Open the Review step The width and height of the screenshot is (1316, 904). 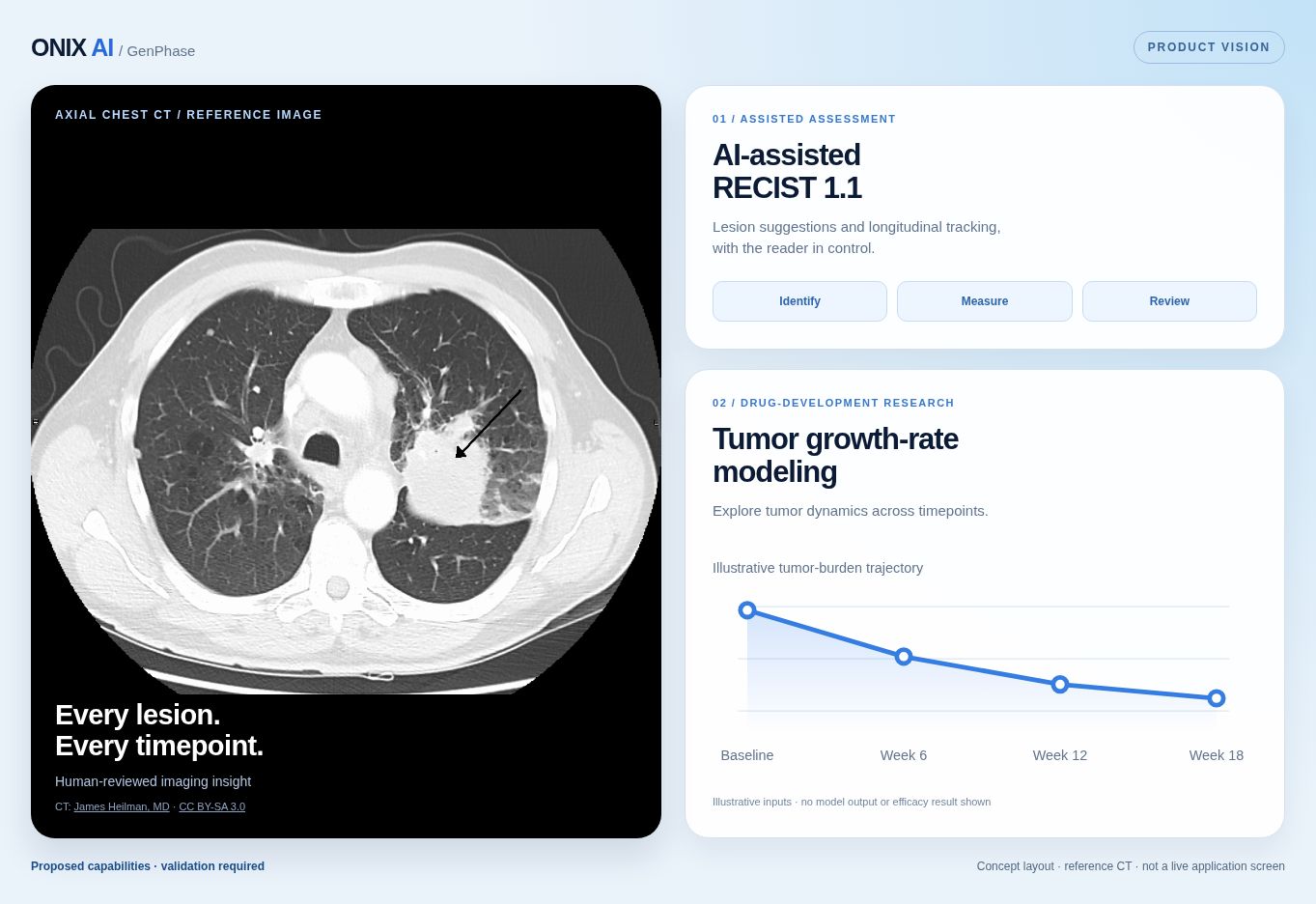pyautogui.click(x=1169, y=301)
